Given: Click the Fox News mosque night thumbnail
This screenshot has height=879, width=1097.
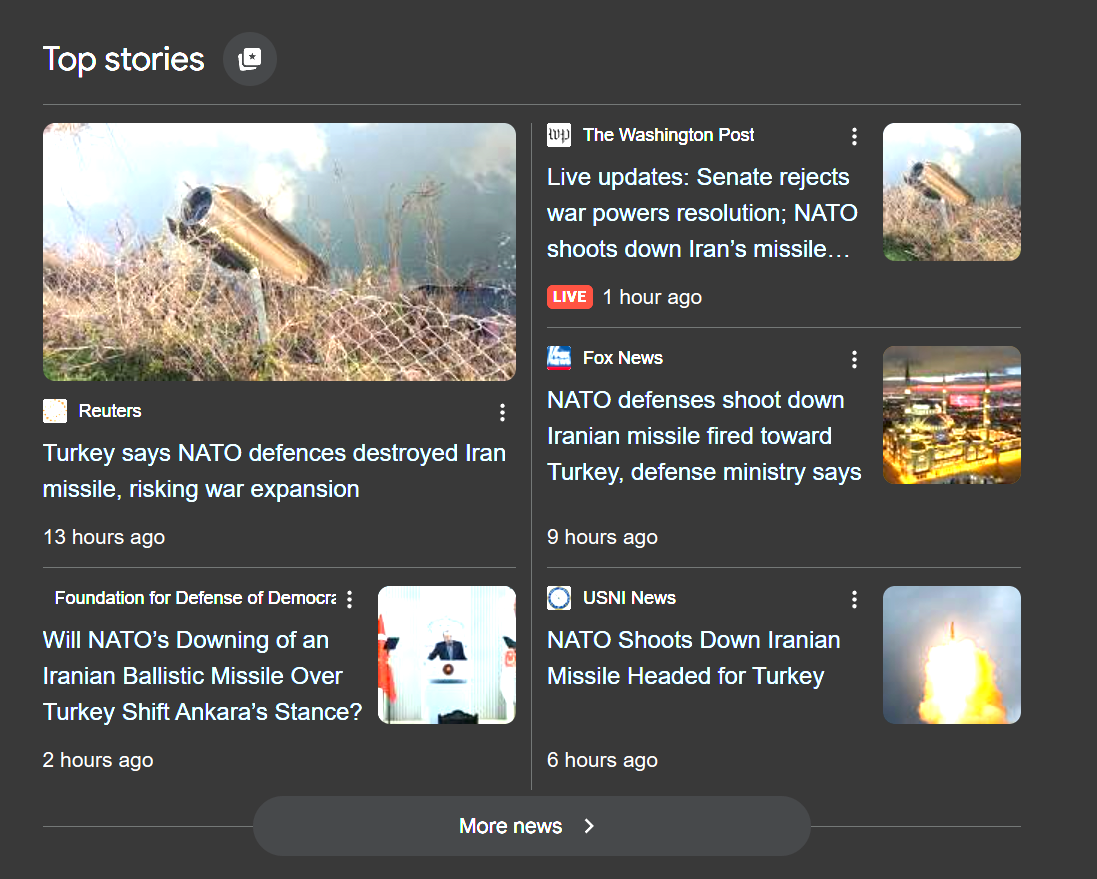Looking at the screenshot, I should [951, 415].
